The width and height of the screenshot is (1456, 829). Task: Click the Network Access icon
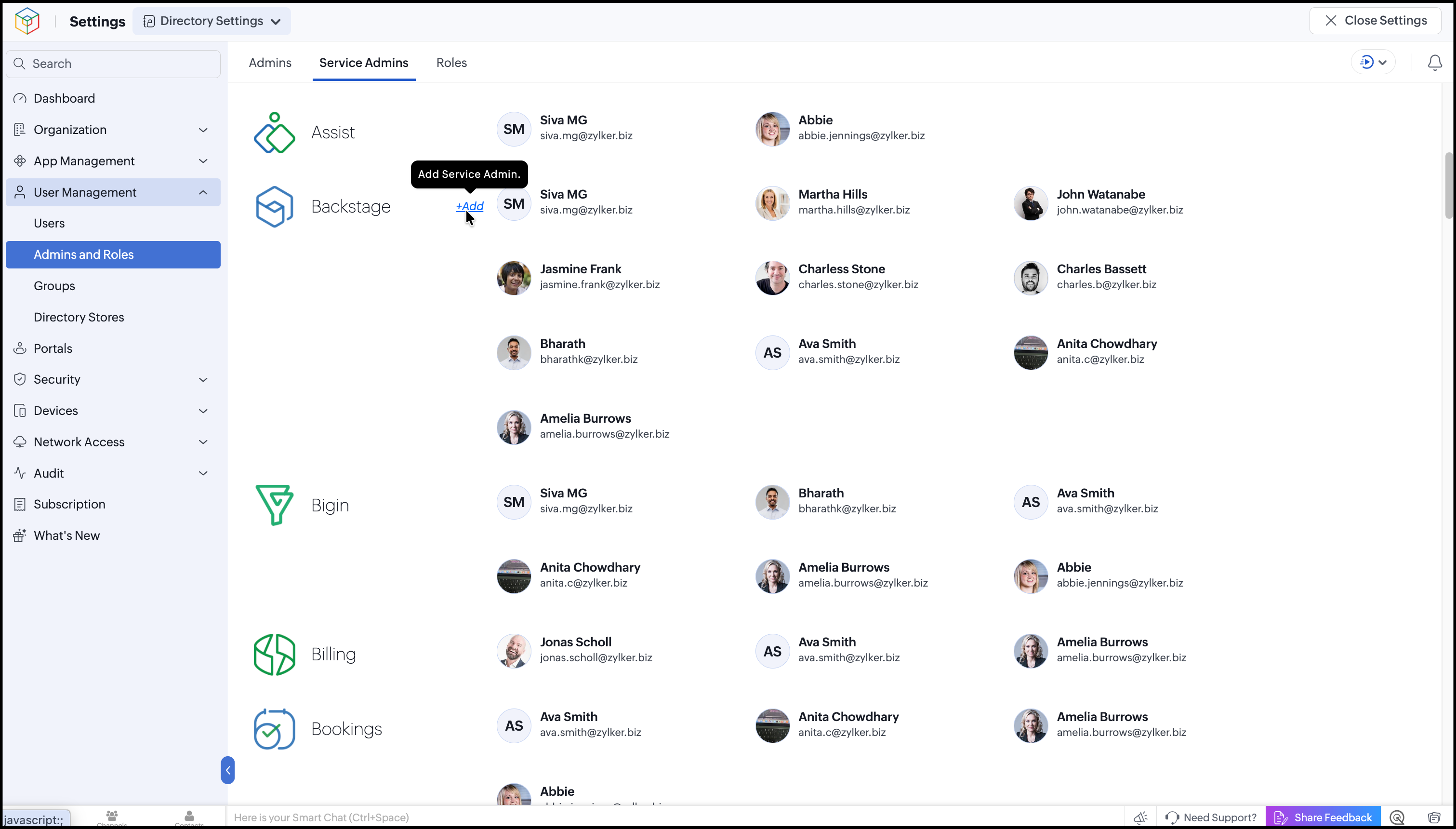[20, 442]
